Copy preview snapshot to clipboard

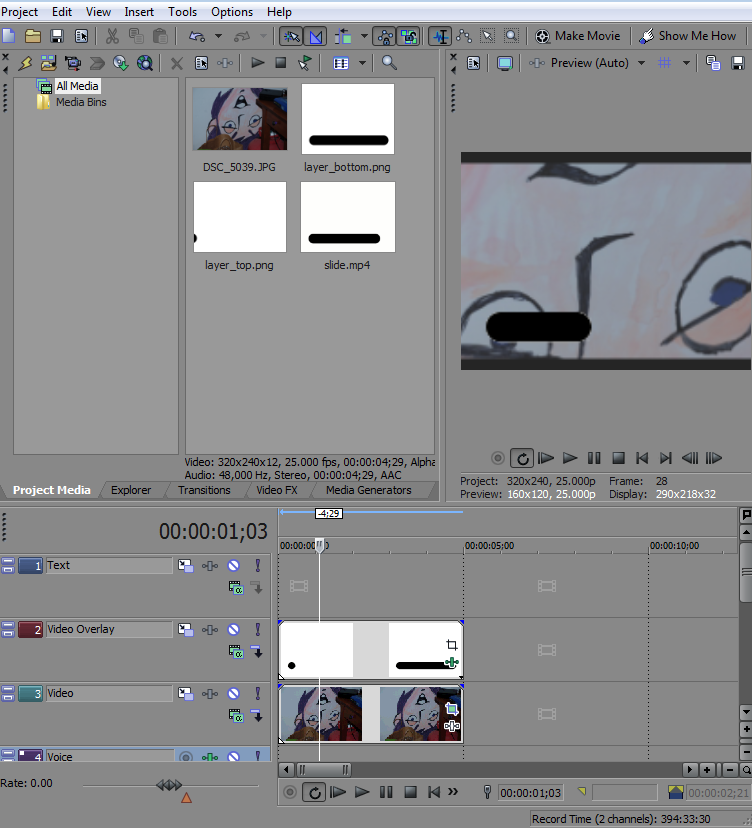coord(713,63)
